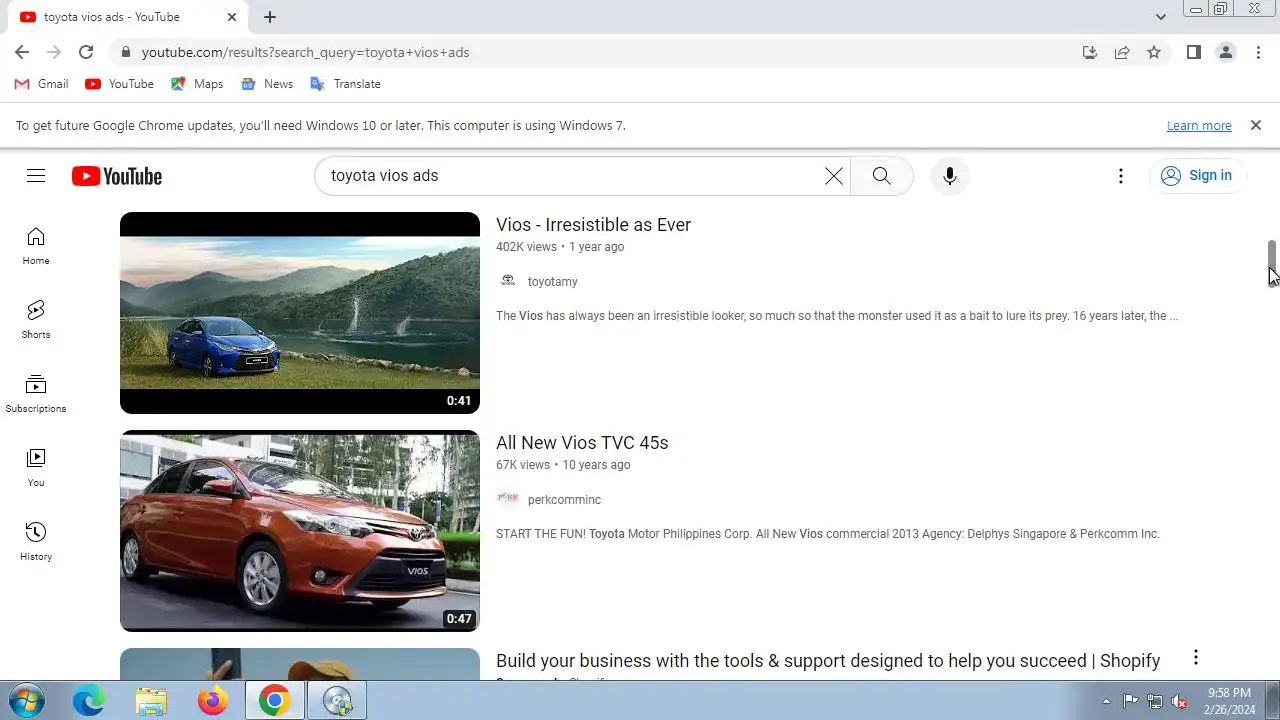Click the perkcomminc channel avatar
This screenshot has height=720, width=1280.
508,499
